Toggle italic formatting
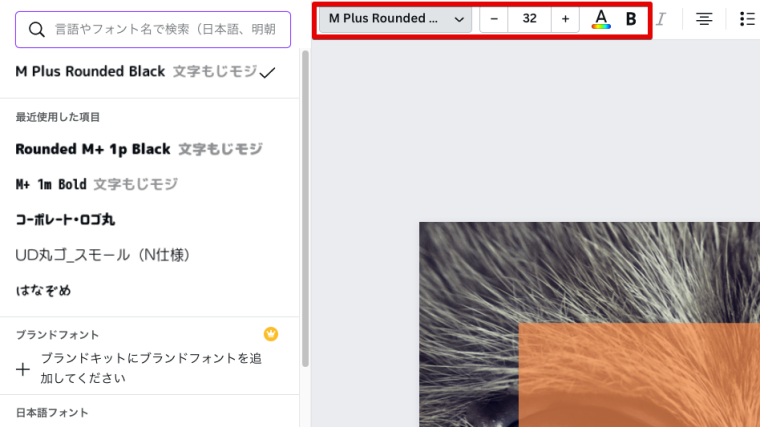The image size is (760, 427). coord(661,19)
